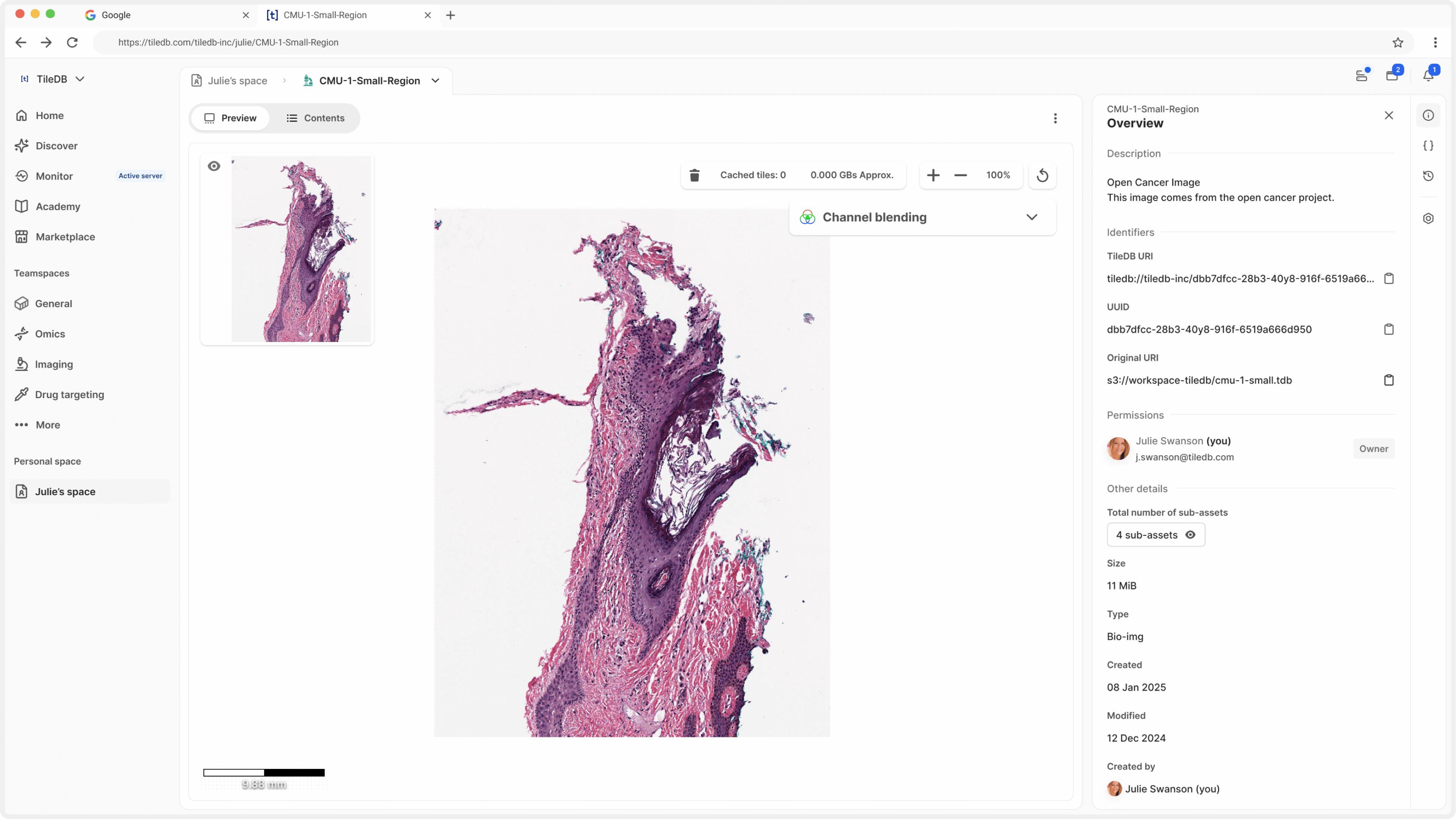
Task: Open the info overview side panel icon
Action: (x=1428, y=115)
